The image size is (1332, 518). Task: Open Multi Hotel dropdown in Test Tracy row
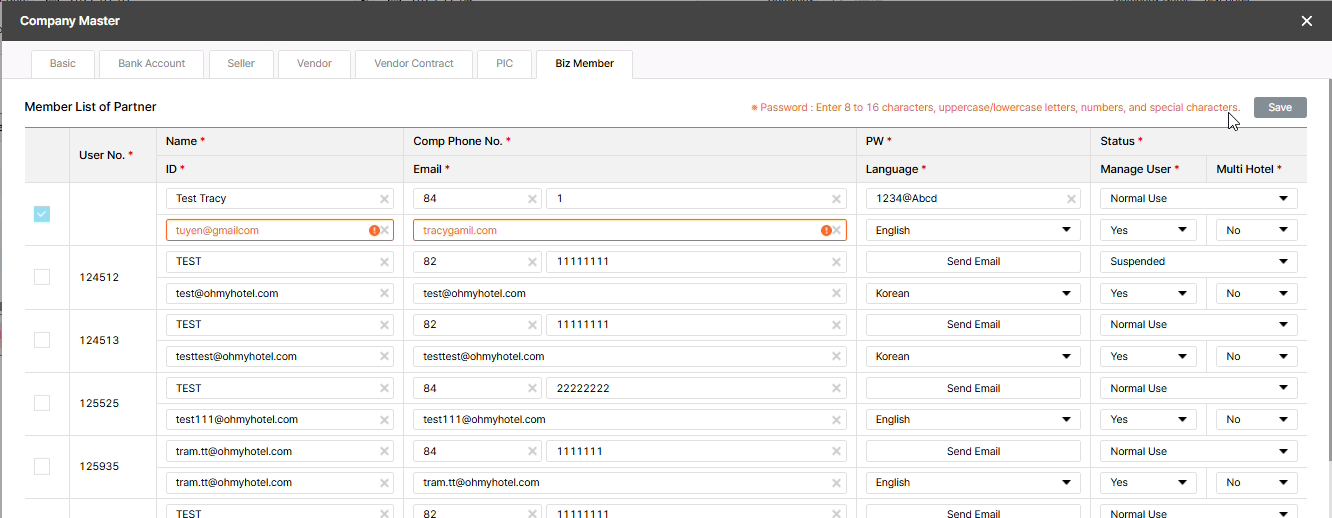click(1256, 230)
